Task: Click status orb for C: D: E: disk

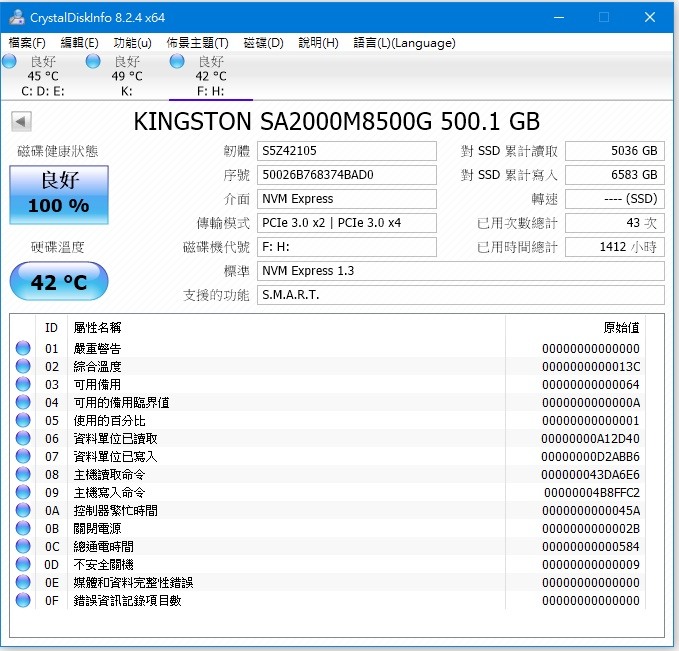Action: (x=10, y=62)
